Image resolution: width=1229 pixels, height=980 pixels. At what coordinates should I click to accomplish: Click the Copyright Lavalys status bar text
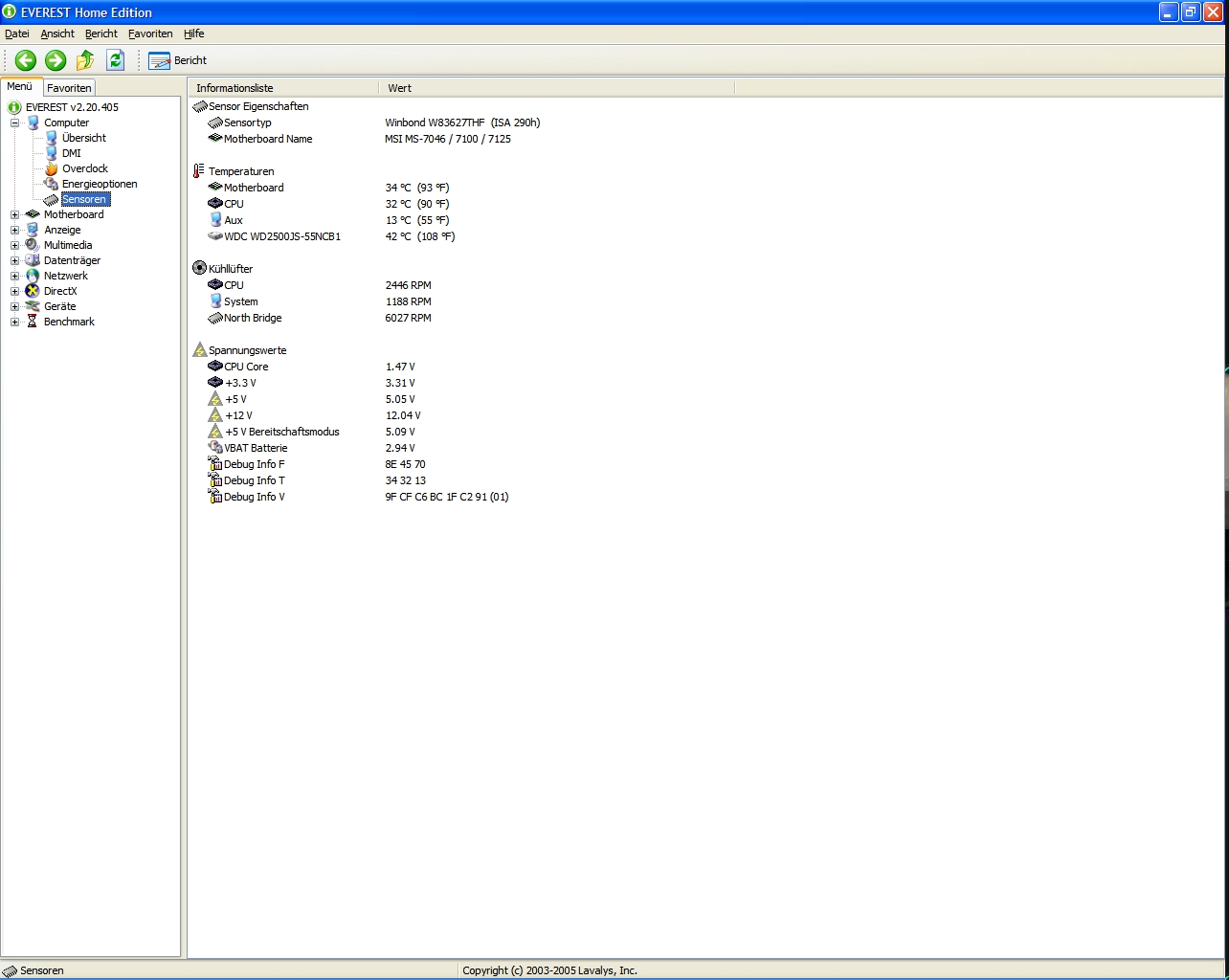(549, 970)
